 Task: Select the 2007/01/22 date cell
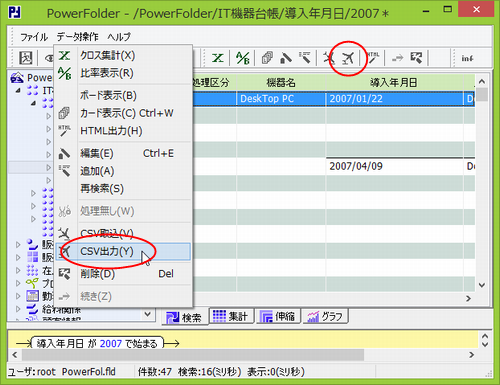pos(394,99)
